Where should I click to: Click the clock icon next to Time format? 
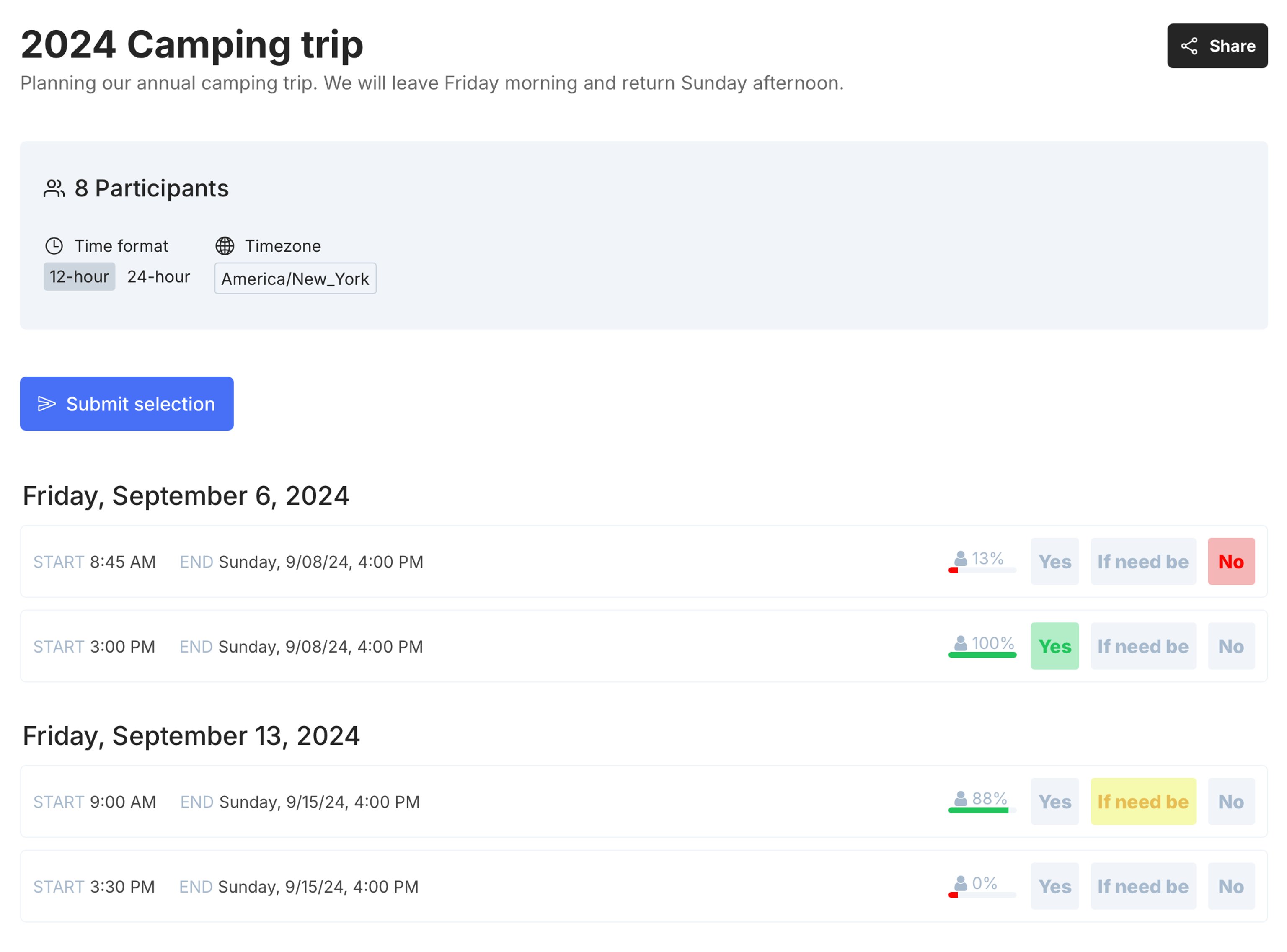[55, 246]
